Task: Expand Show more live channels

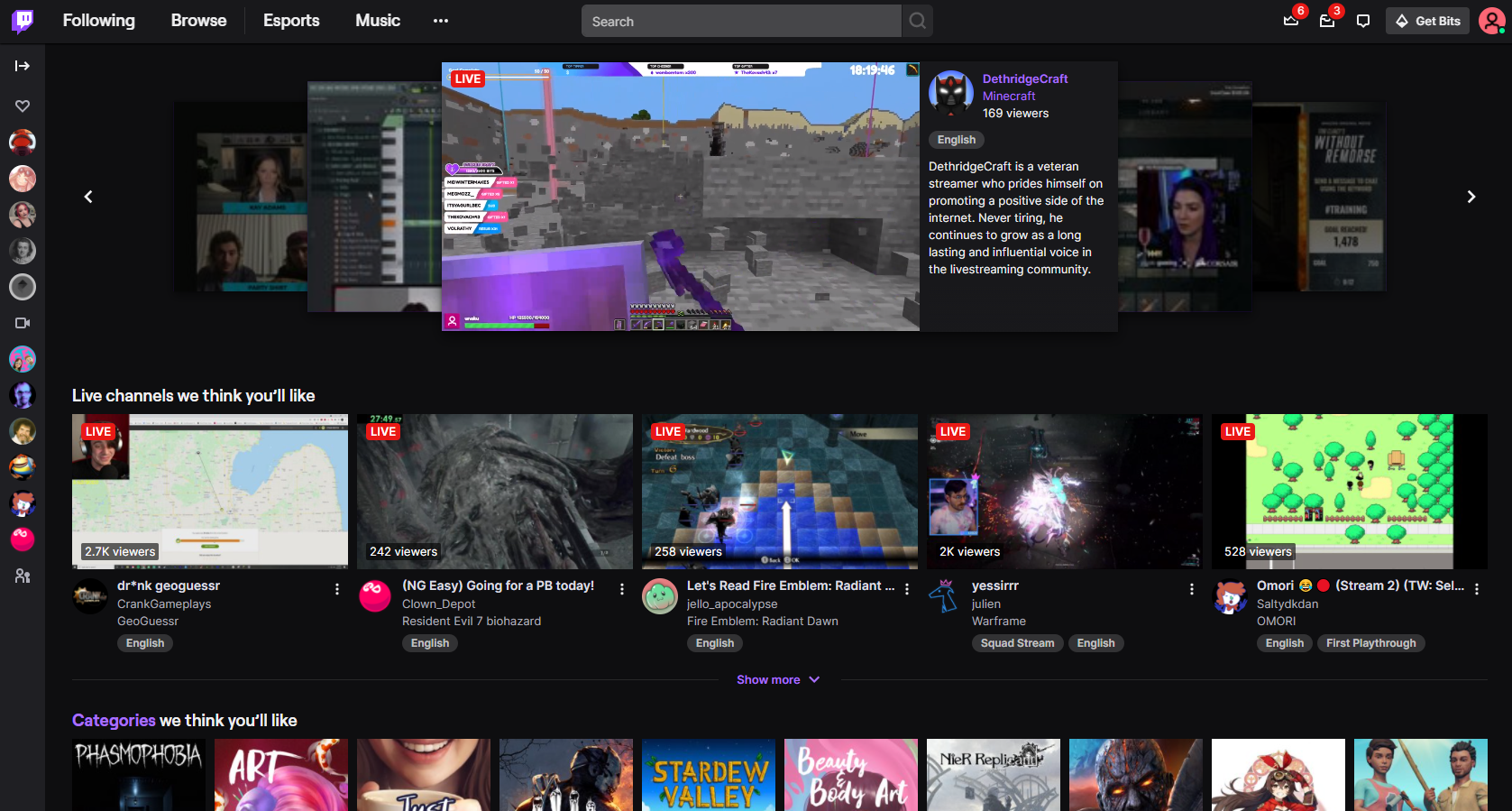Action: click(778, 679)
